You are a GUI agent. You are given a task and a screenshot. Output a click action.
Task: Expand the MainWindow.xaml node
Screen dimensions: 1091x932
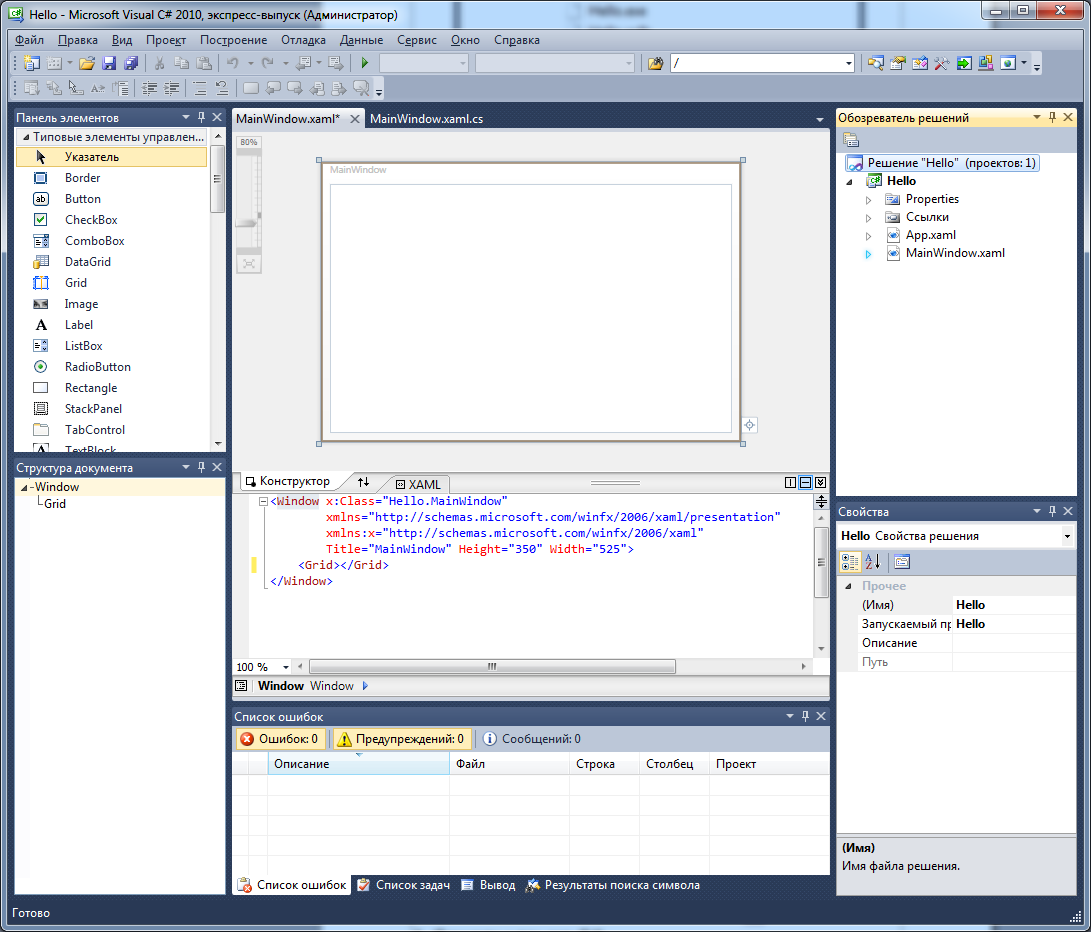click(868, 254)
